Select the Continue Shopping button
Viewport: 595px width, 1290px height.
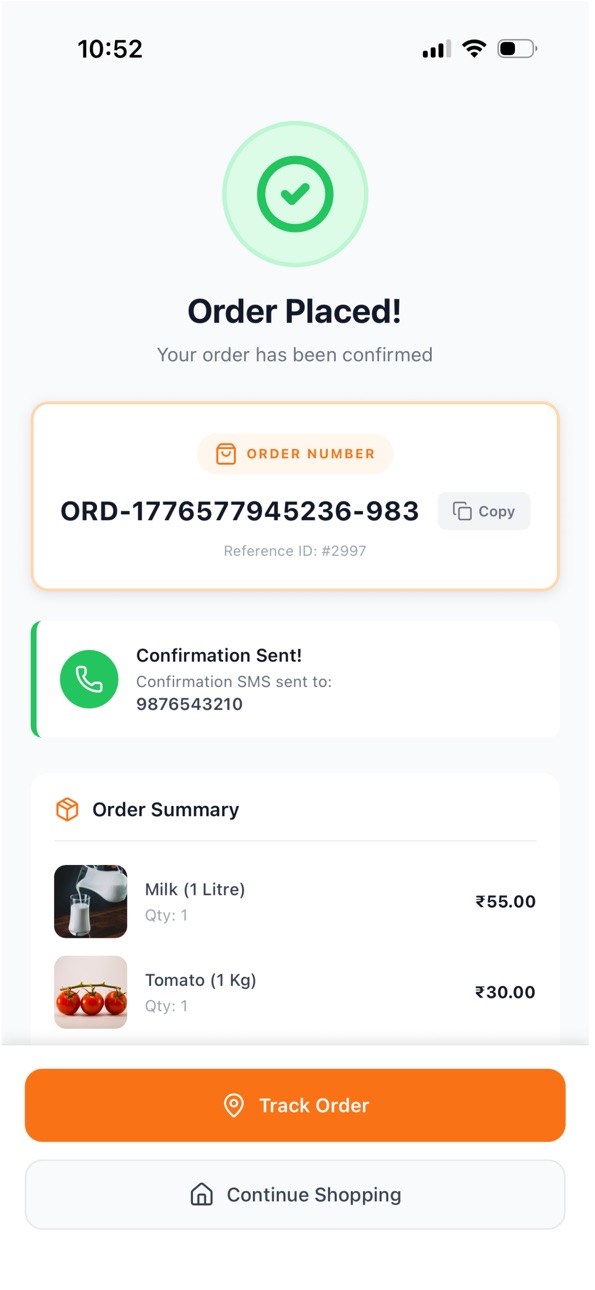point(295,1194)
